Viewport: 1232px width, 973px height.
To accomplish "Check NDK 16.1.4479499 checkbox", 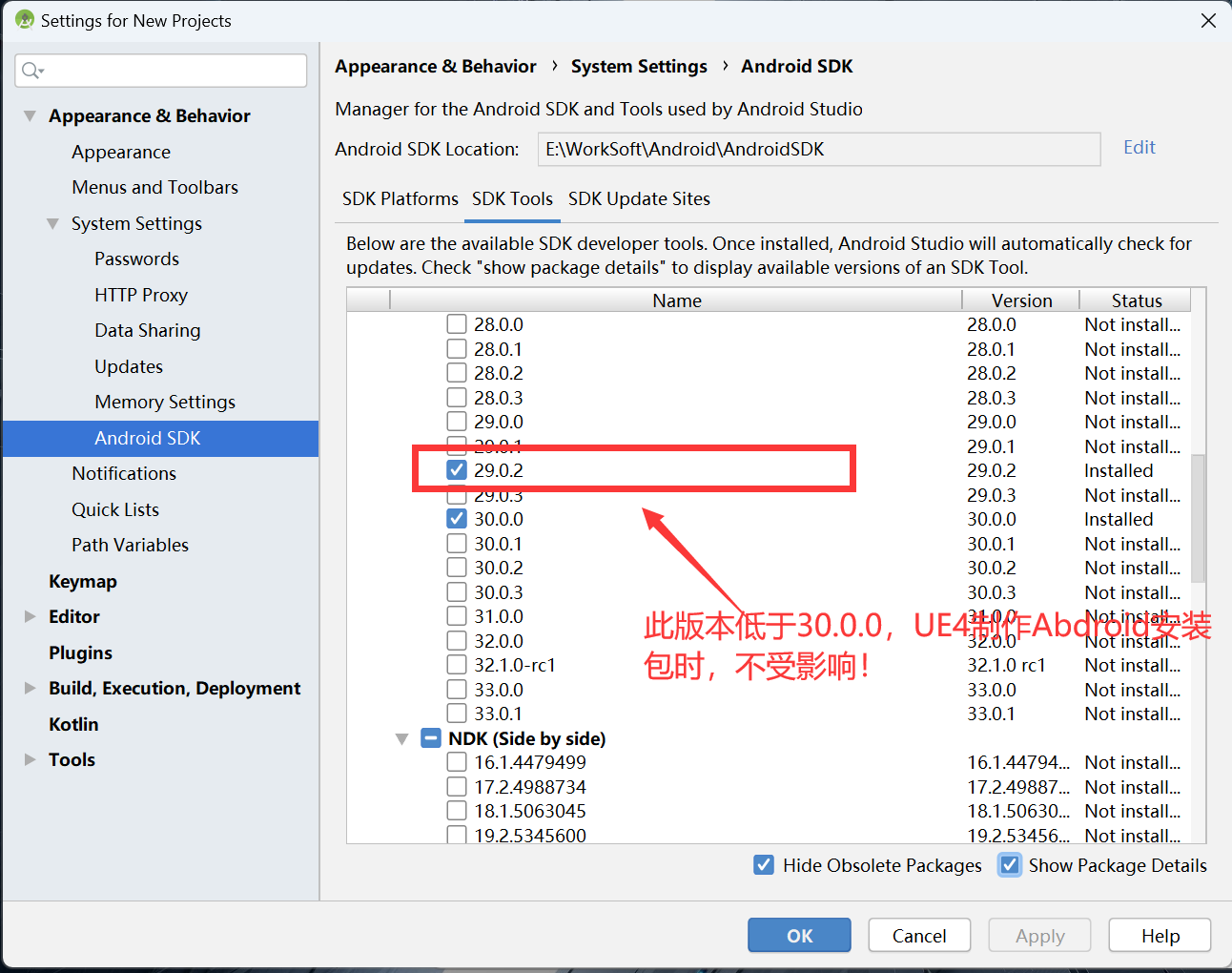I will click(457, 762).
